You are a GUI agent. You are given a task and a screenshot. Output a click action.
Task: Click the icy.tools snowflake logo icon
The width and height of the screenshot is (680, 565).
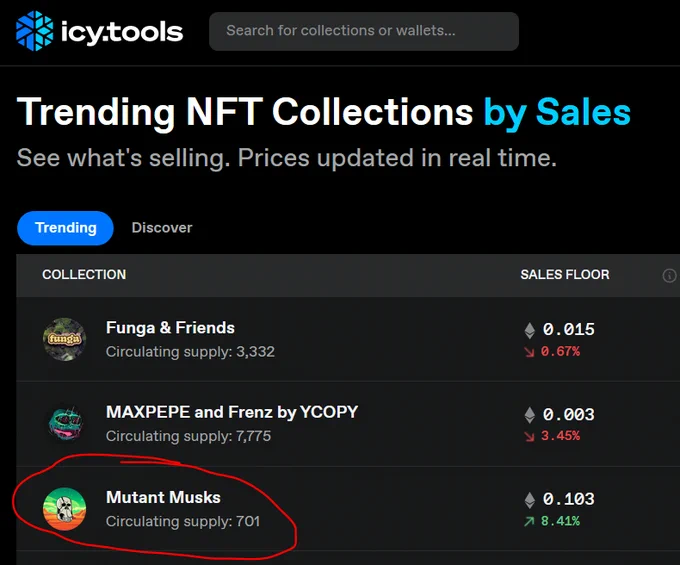[x=35, y=31]
